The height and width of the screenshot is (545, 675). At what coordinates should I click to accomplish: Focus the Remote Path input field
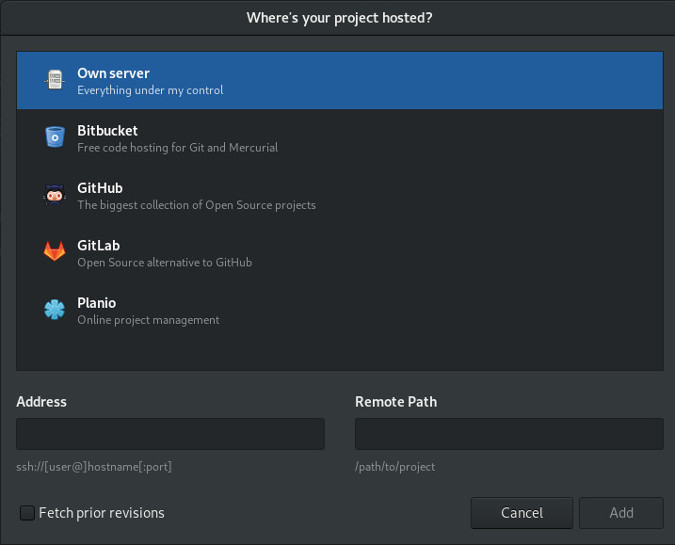(x=509, y=434)
